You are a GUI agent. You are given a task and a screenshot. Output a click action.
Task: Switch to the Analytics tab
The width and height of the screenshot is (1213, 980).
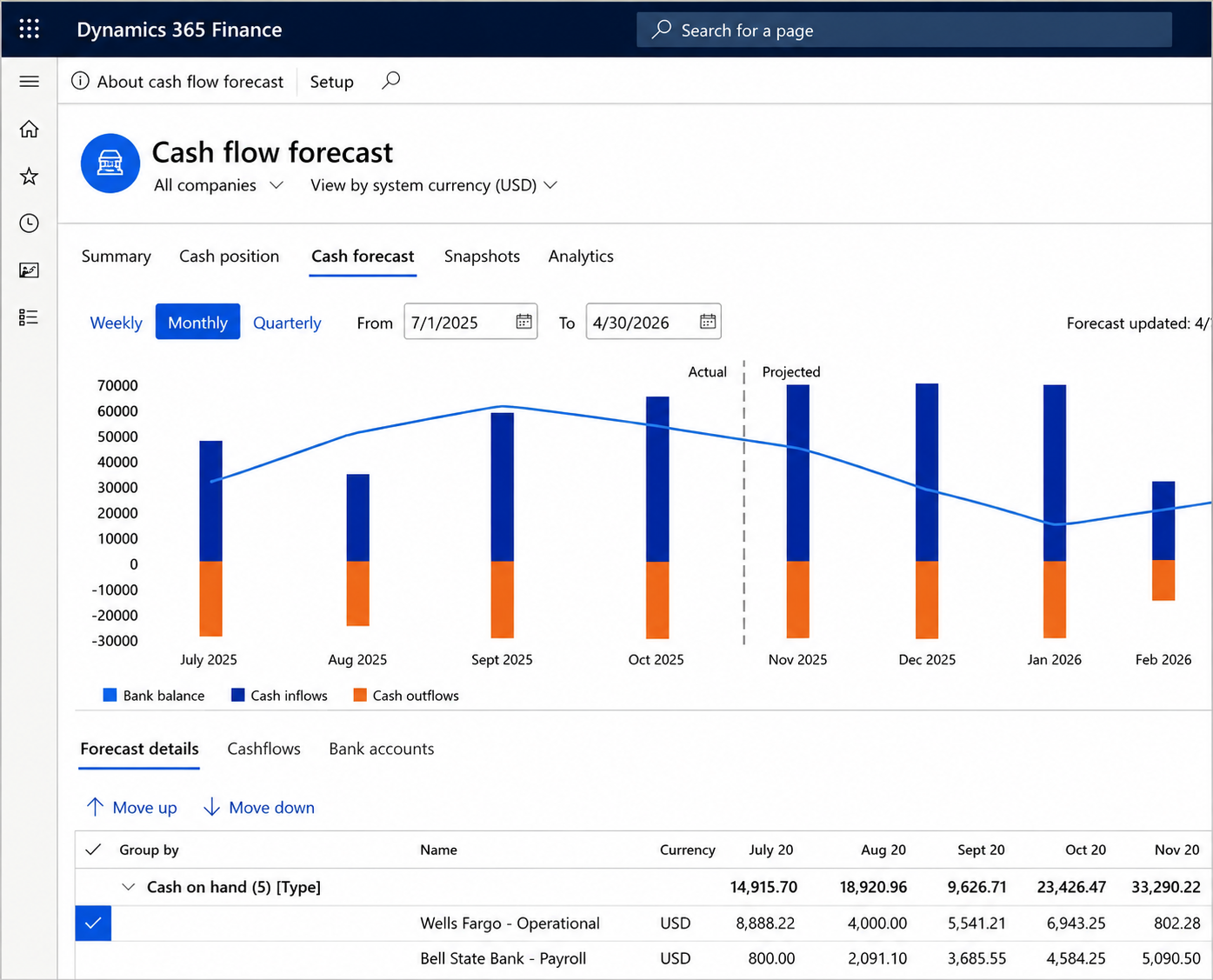[581, 257]
